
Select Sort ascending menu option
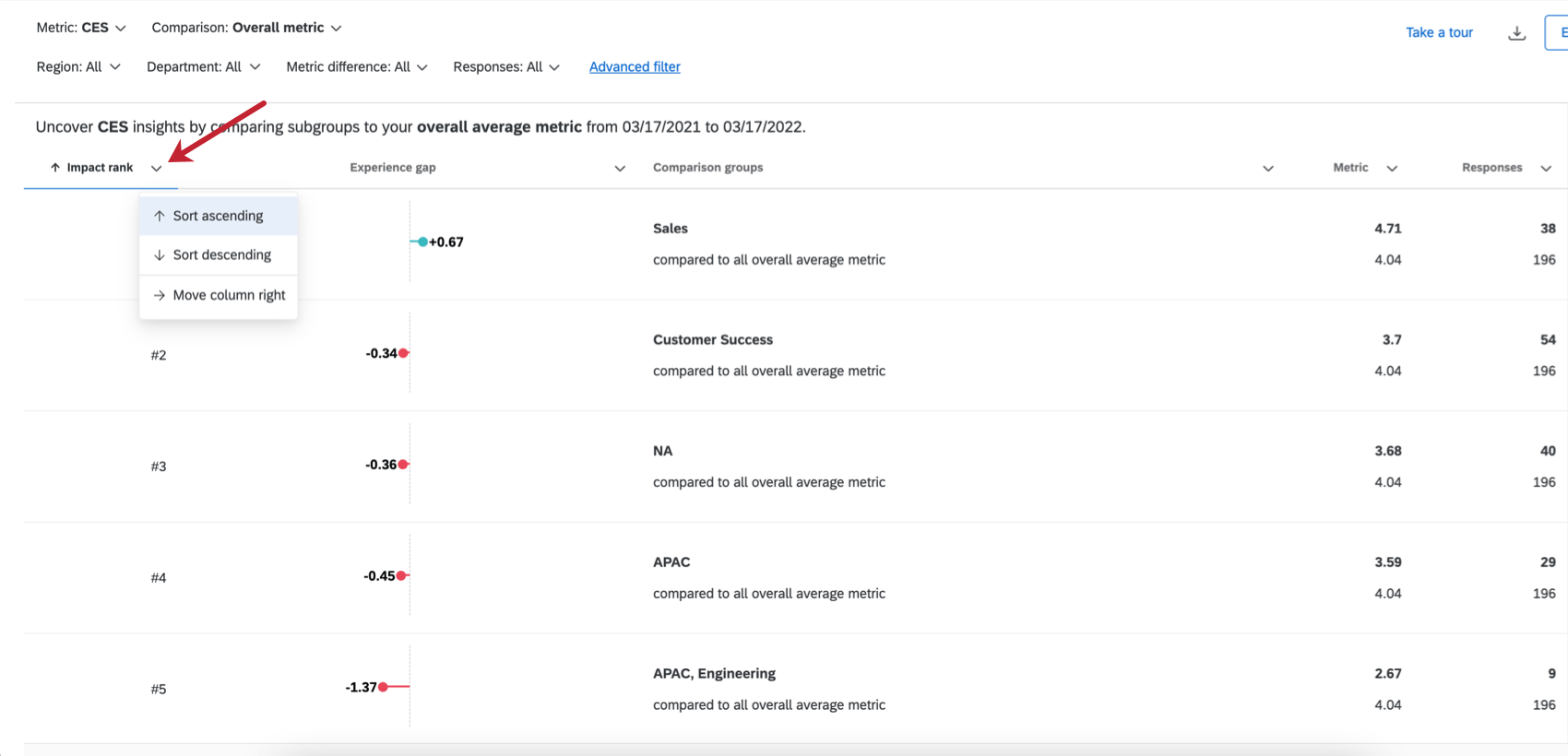pos(218,216)
